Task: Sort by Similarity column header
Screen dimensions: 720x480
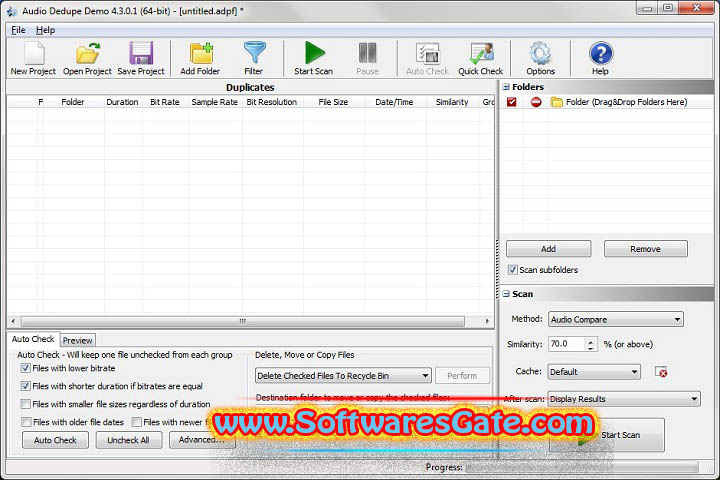Action: (452, 102)
